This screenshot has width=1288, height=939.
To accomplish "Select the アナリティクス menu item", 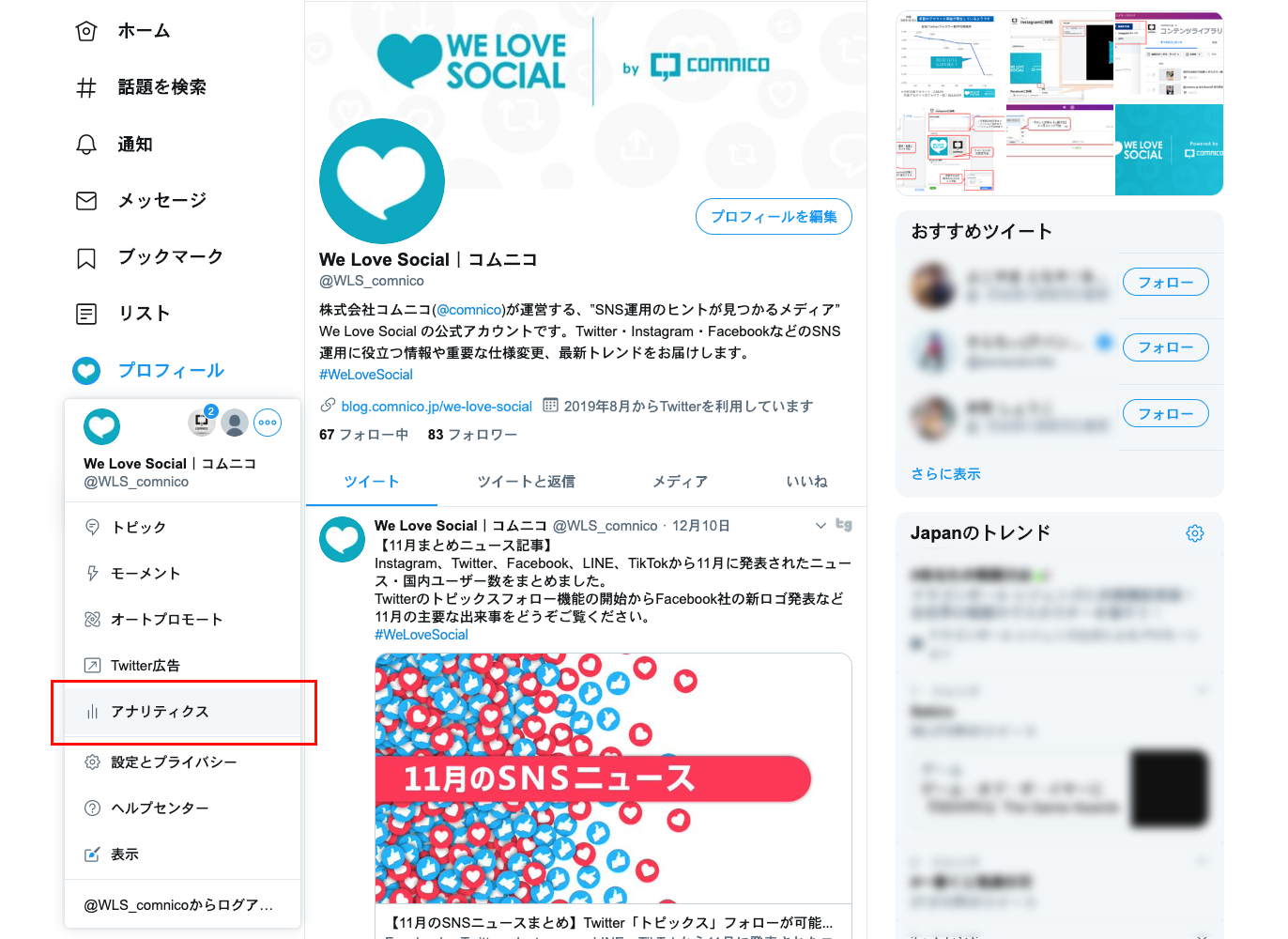I will pyautogui.click(x=183, y=712).
